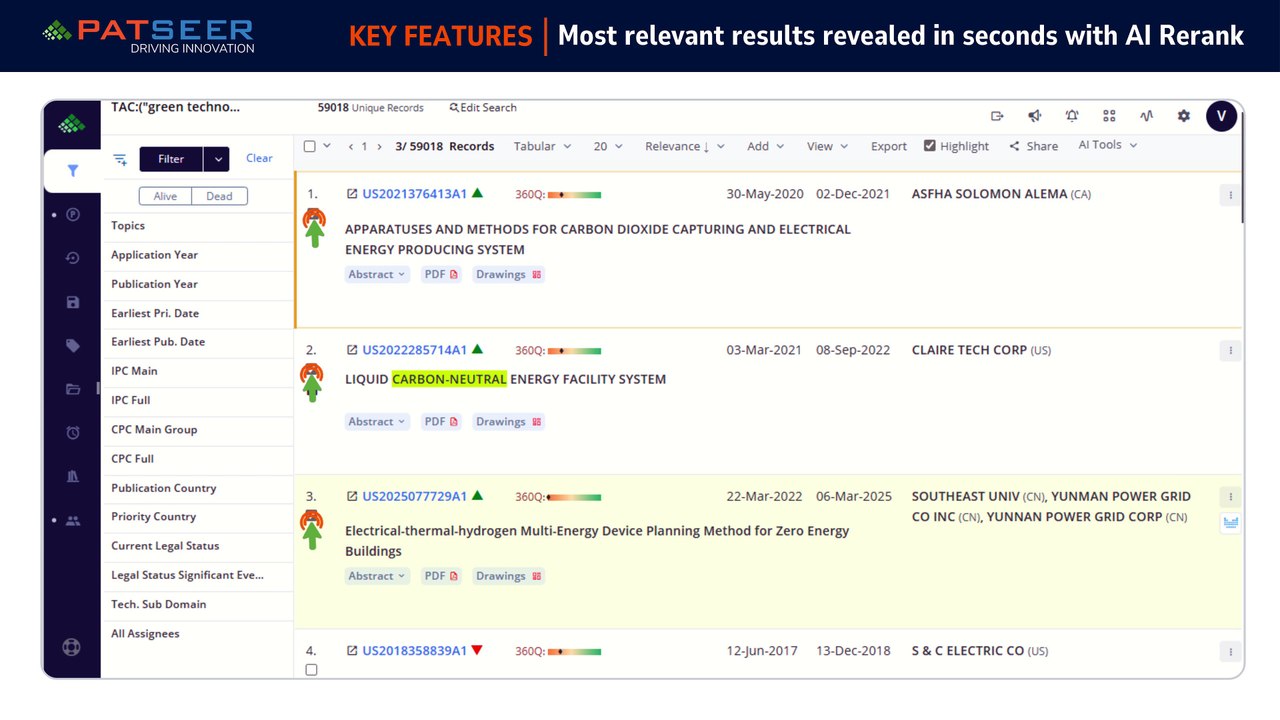Open the notification bell icon
1280x720 pixels.
(1072, 116)
